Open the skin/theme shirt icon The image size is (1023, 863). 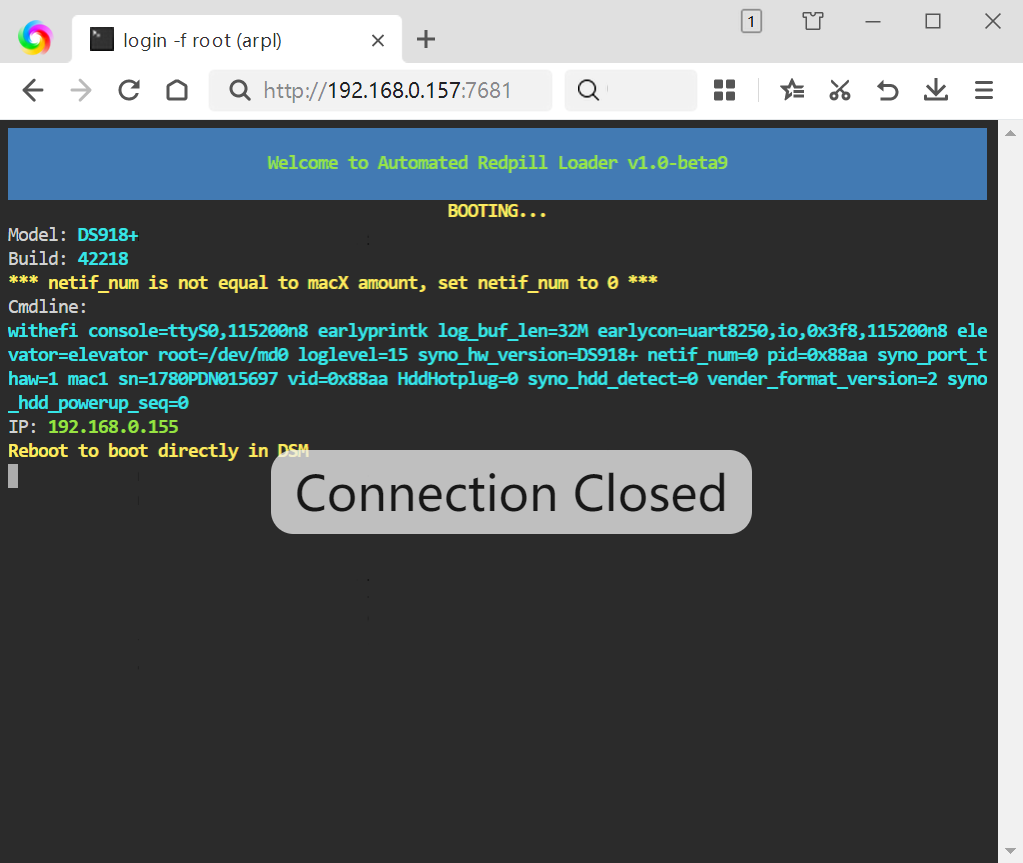click(x=813, y=22)
